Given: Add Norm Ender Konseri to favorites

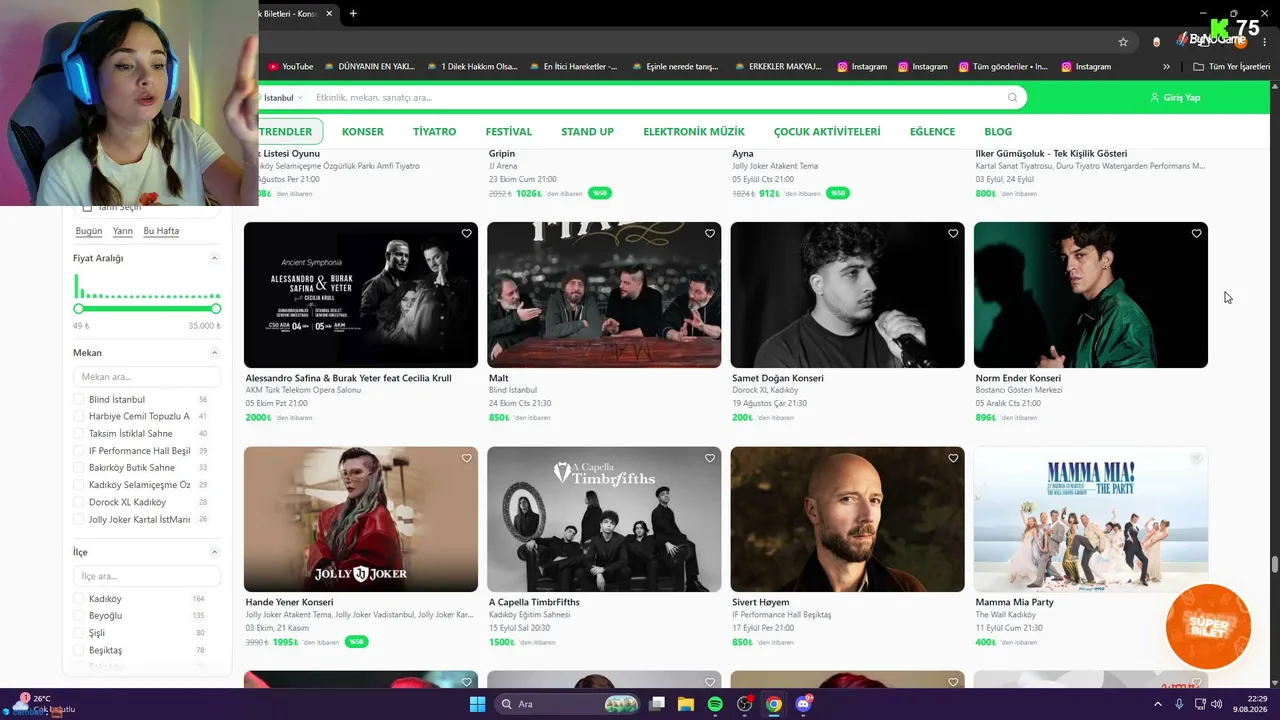Looking at the screenshot, I should 1196,234.
